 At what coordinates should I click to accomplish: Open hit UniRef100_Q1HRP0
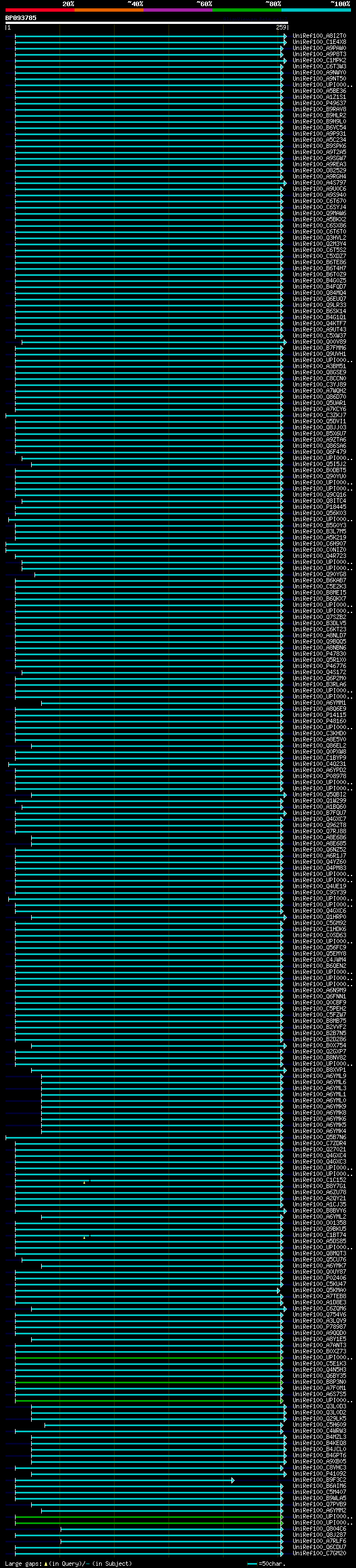[319, 917]
